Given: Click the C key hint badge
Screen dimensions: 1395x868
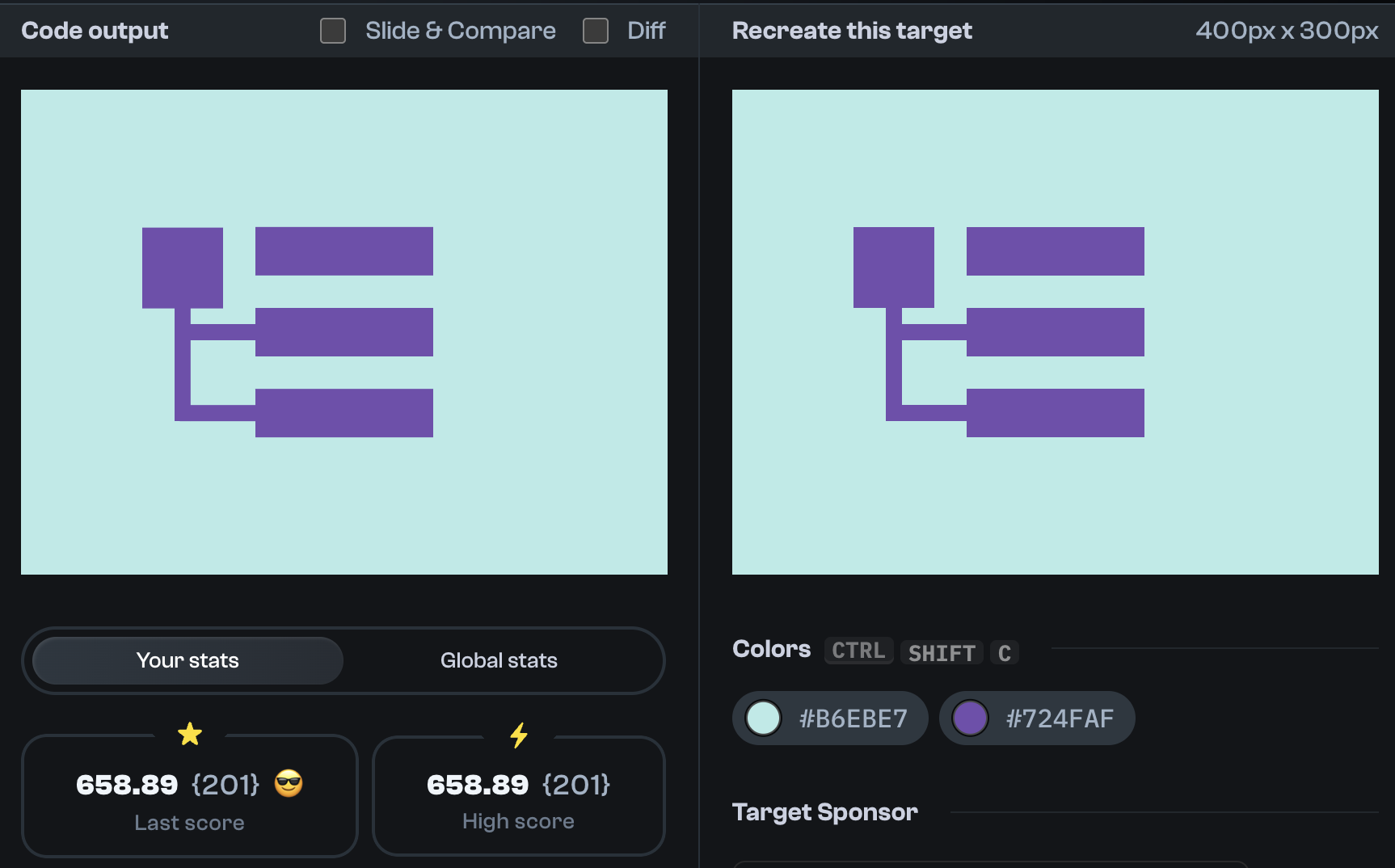Looking at the screenshot, I should (x=1004, y=652).
